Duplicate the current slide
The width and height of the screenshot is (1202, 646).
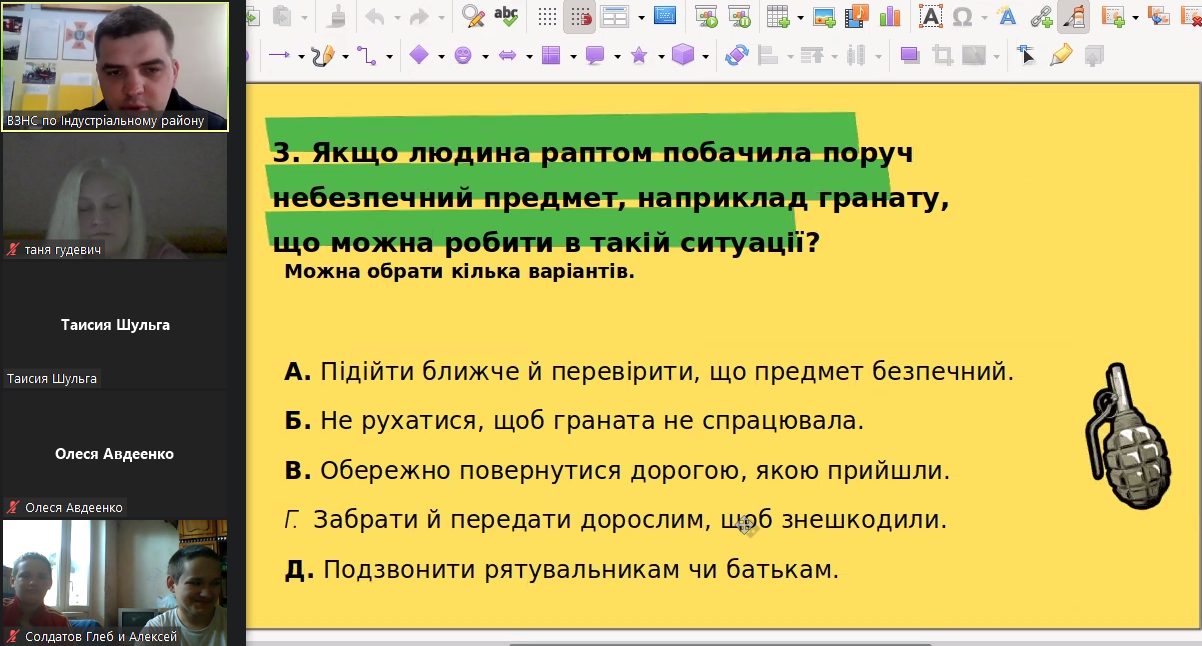(x=1157, y=17)
